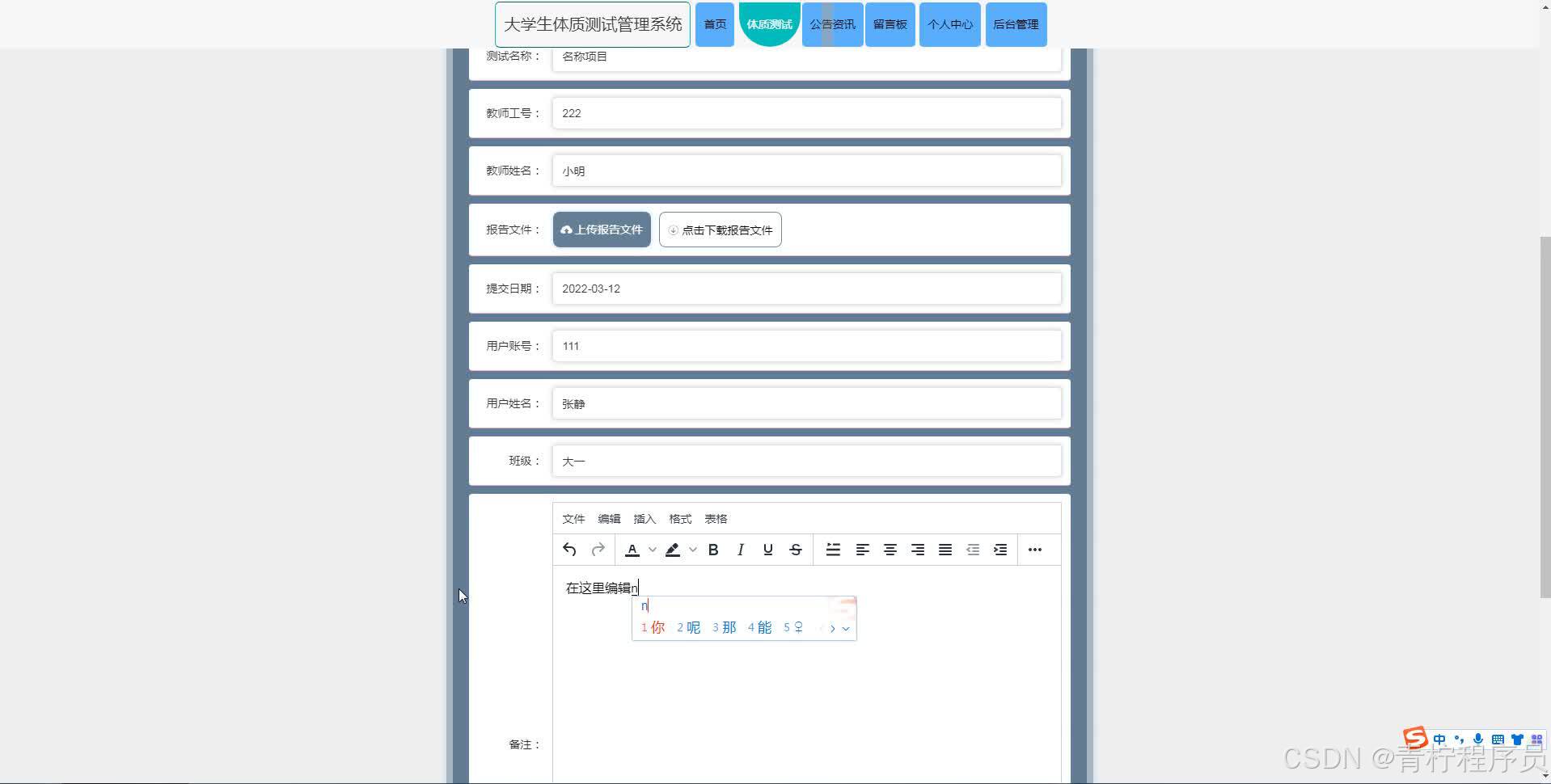Click the Undo icon in the editor toolbar
This screenshot has width=1551, height=784.
click(x=568, y=549)
